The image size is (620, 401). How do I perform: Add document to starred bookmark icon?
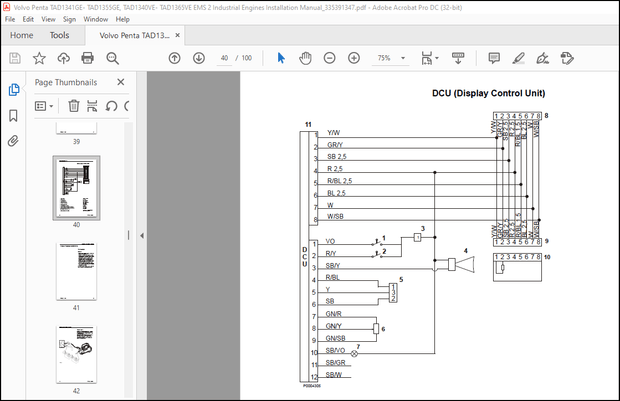[x=39, y=59]
